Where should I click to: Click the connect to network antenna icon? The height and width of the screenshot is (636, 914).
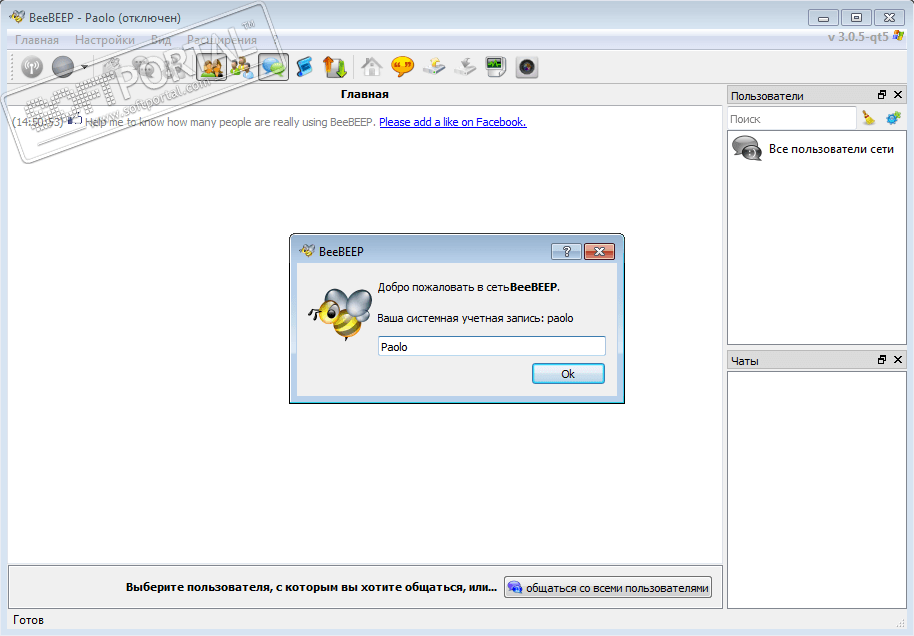(x=32, y=67)
